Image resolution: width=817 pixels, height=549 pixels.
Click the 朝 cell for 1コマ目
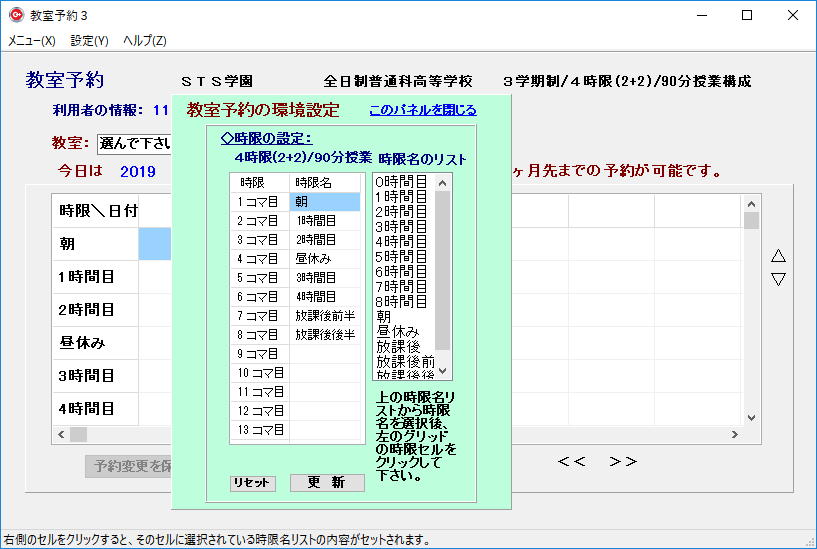(x=325, y=202)
